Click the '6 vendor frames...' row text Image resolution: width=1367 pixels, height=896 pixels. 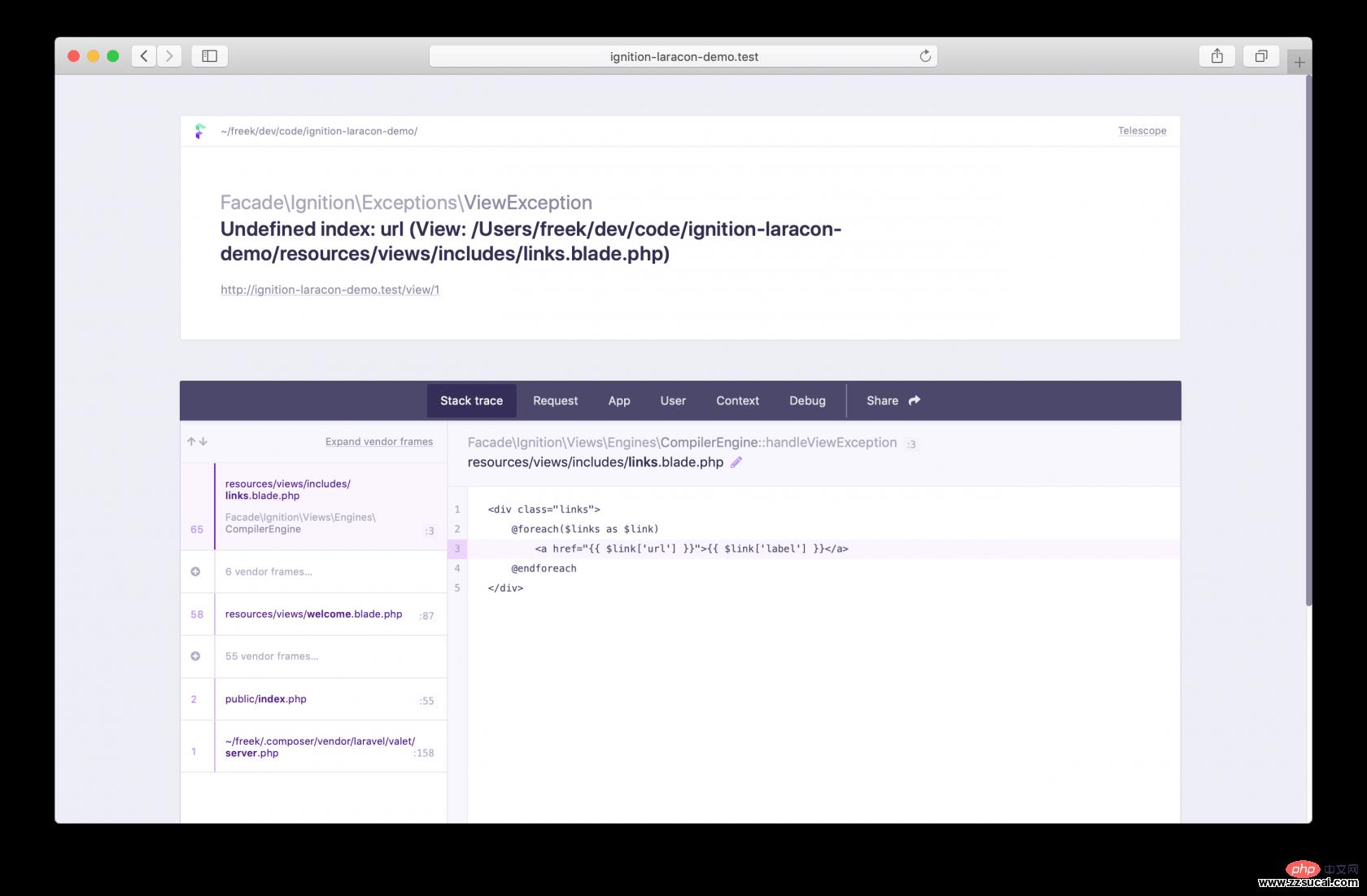pyautogui.click(x=269, y=571)
